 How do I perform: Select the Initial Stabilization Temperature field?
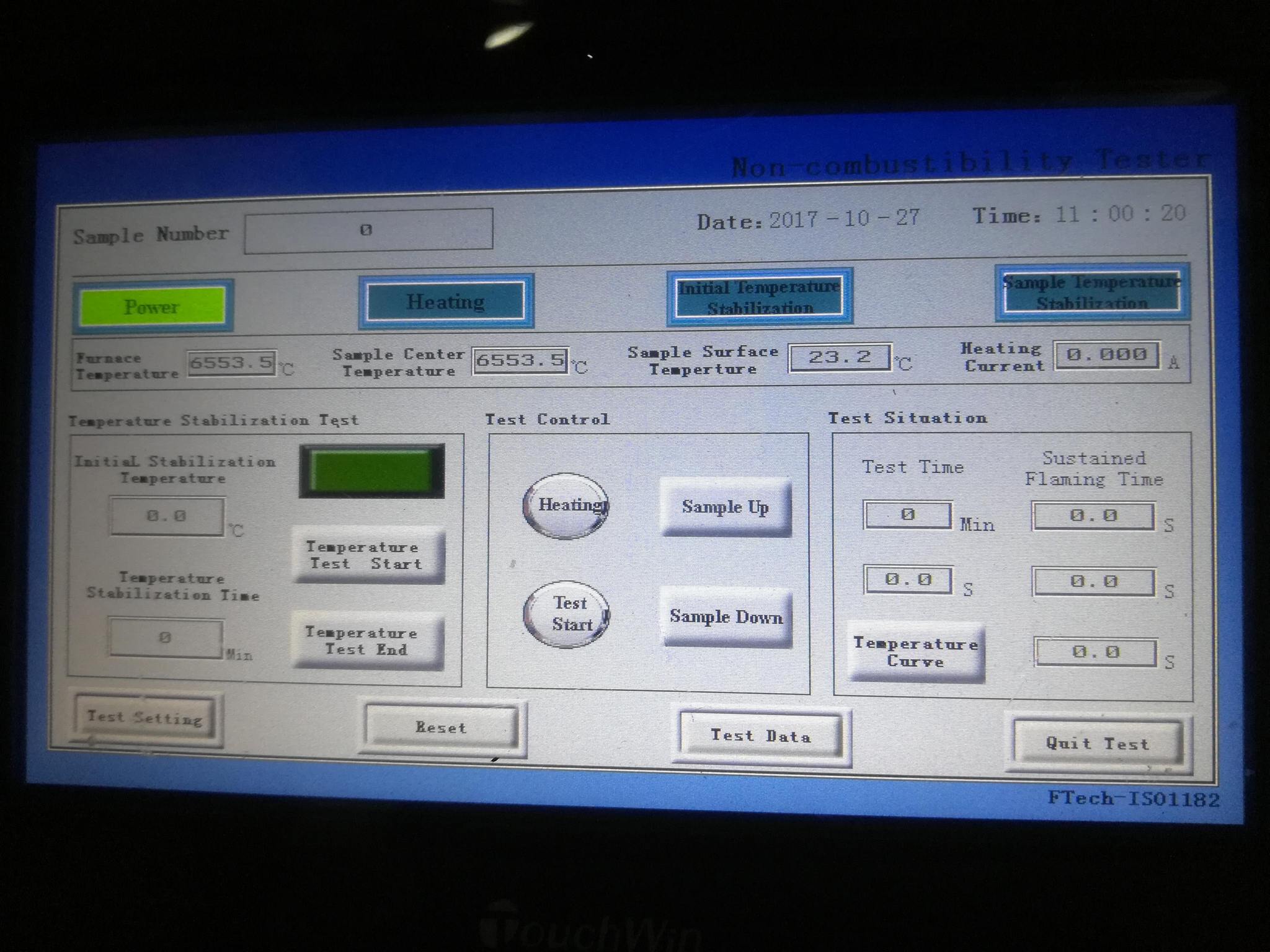[166, 516]
